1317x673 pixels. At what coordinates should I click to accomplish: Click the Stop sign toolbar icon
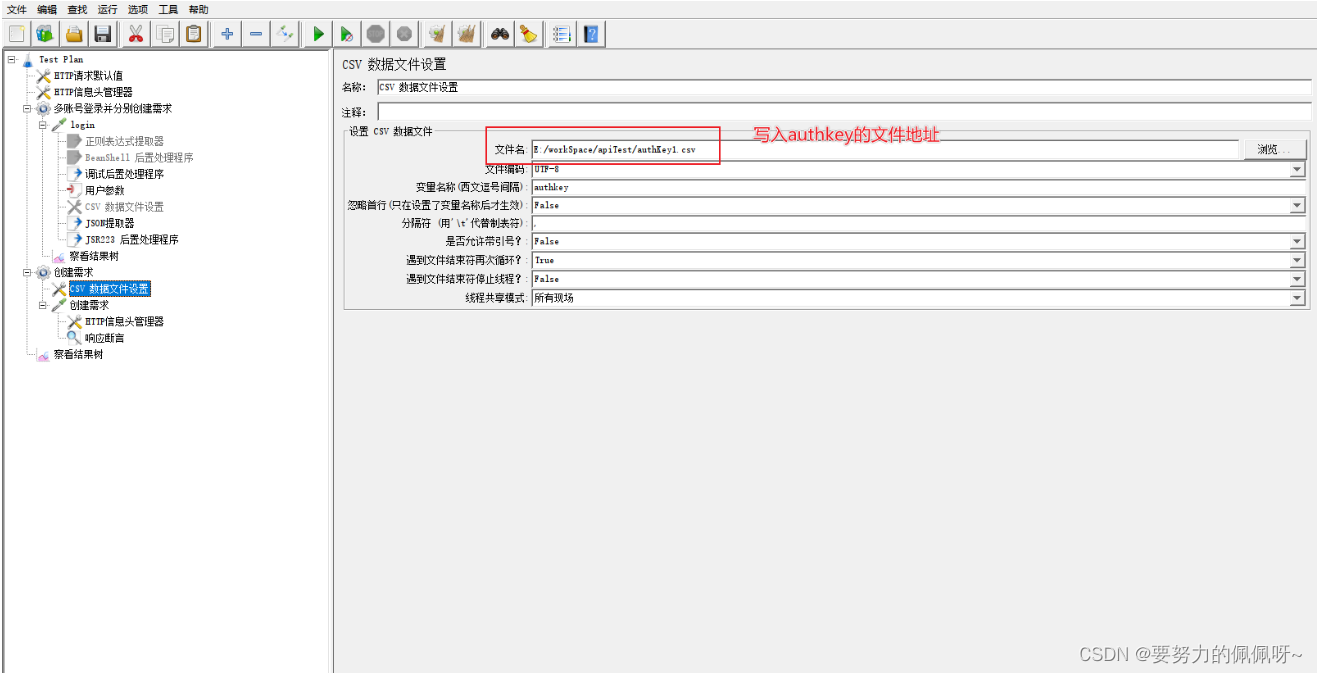tap(375, 34)
